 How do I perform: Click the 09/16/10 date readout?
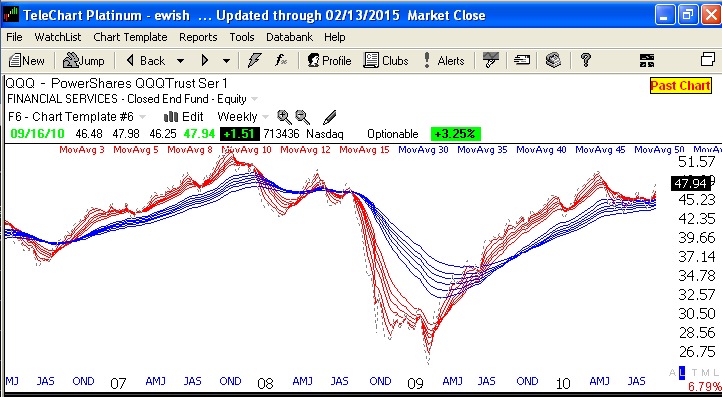coord(37,134)
